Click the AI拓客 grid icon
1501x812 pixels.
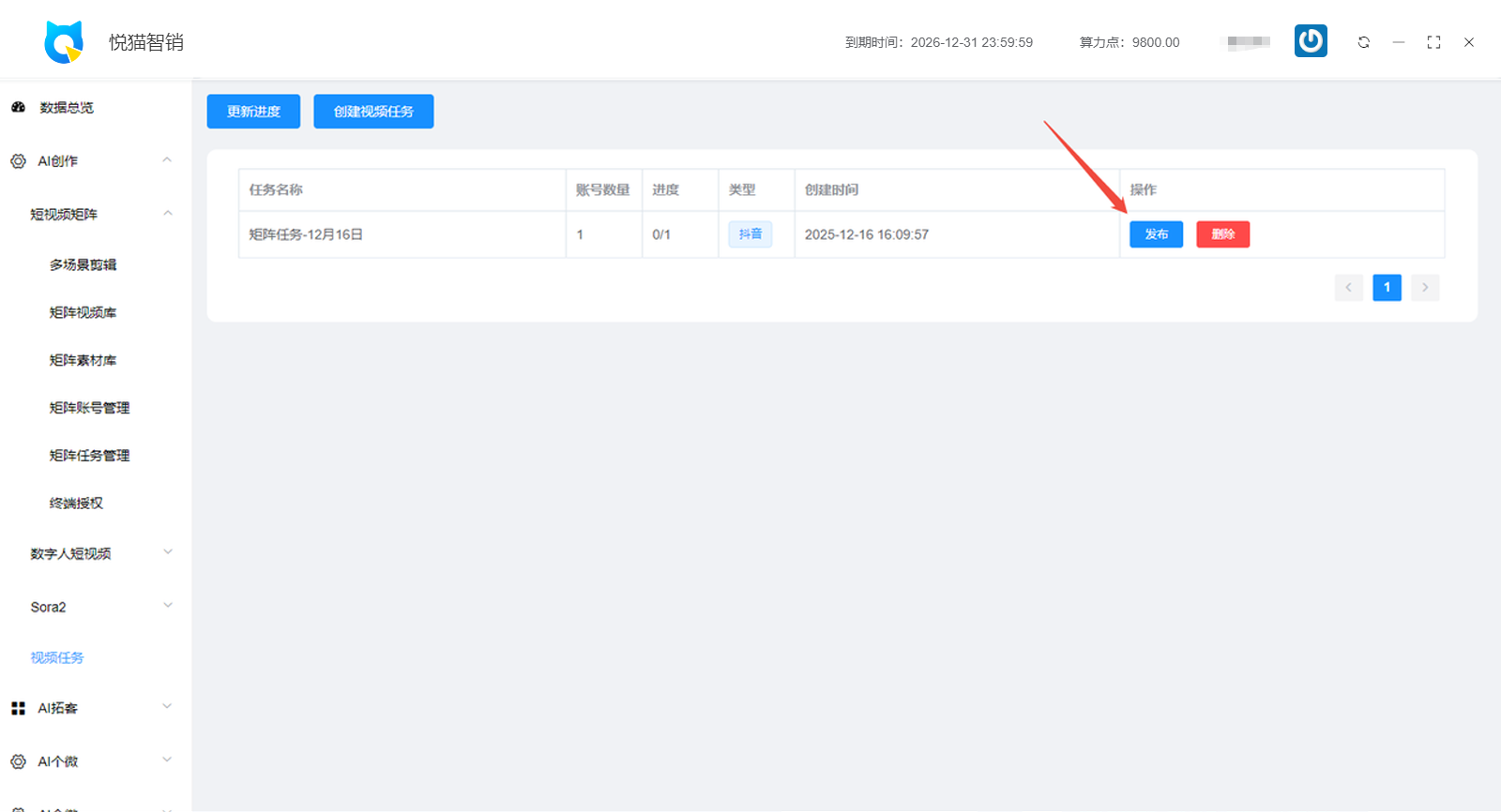(18, 708)
